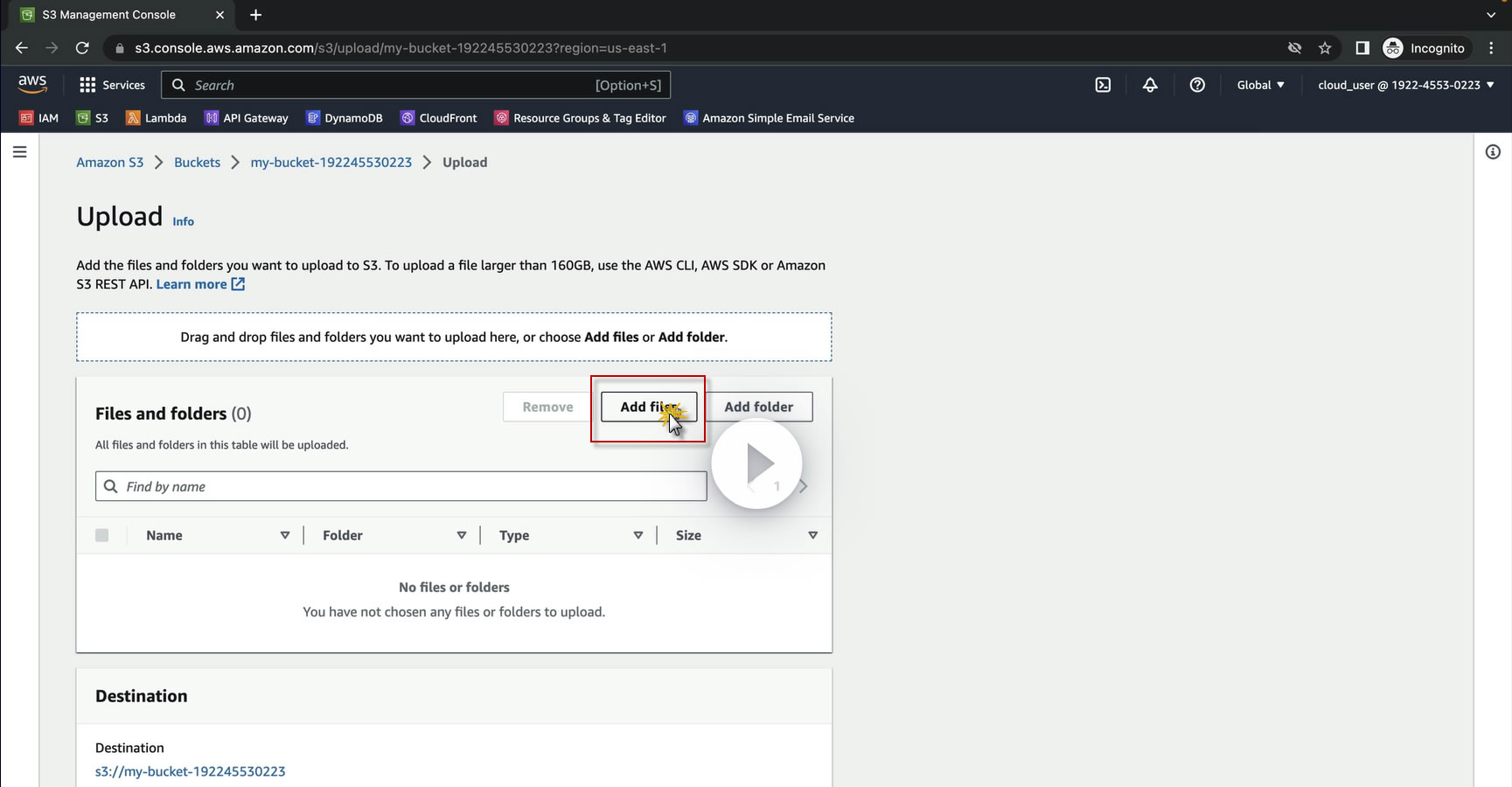Open the Chrome three-dot menu

point(1492,48)
